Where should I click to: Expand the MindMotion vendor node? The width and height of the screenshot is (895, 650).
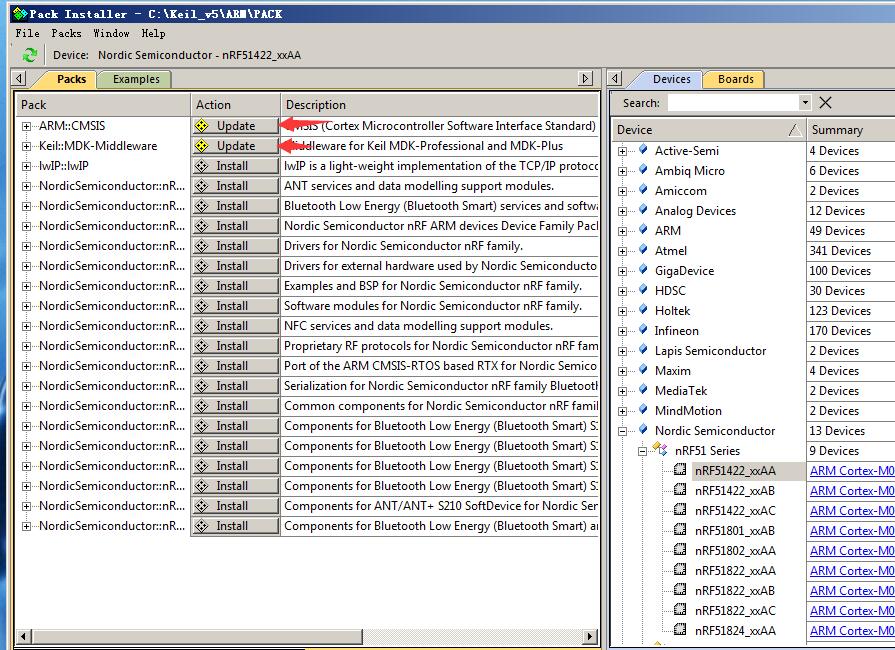[x=622, y=411]
